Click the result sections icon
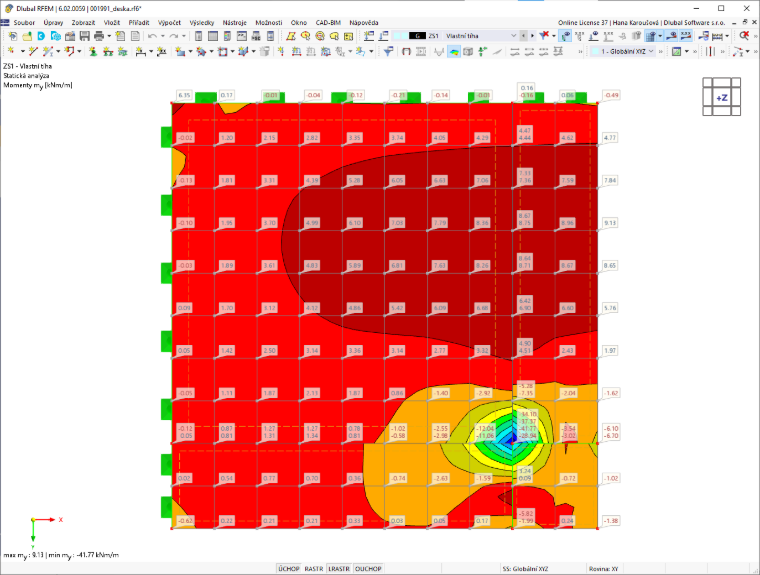The width and height of the screenshot is (760, 575). (x=703, y=36)
